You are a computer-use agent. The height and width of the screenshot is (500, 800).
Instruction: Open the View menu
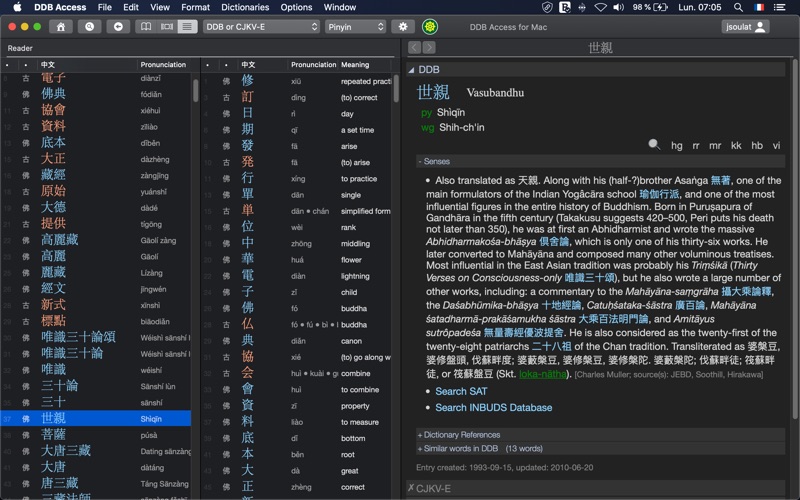click(x=160, y=7)
